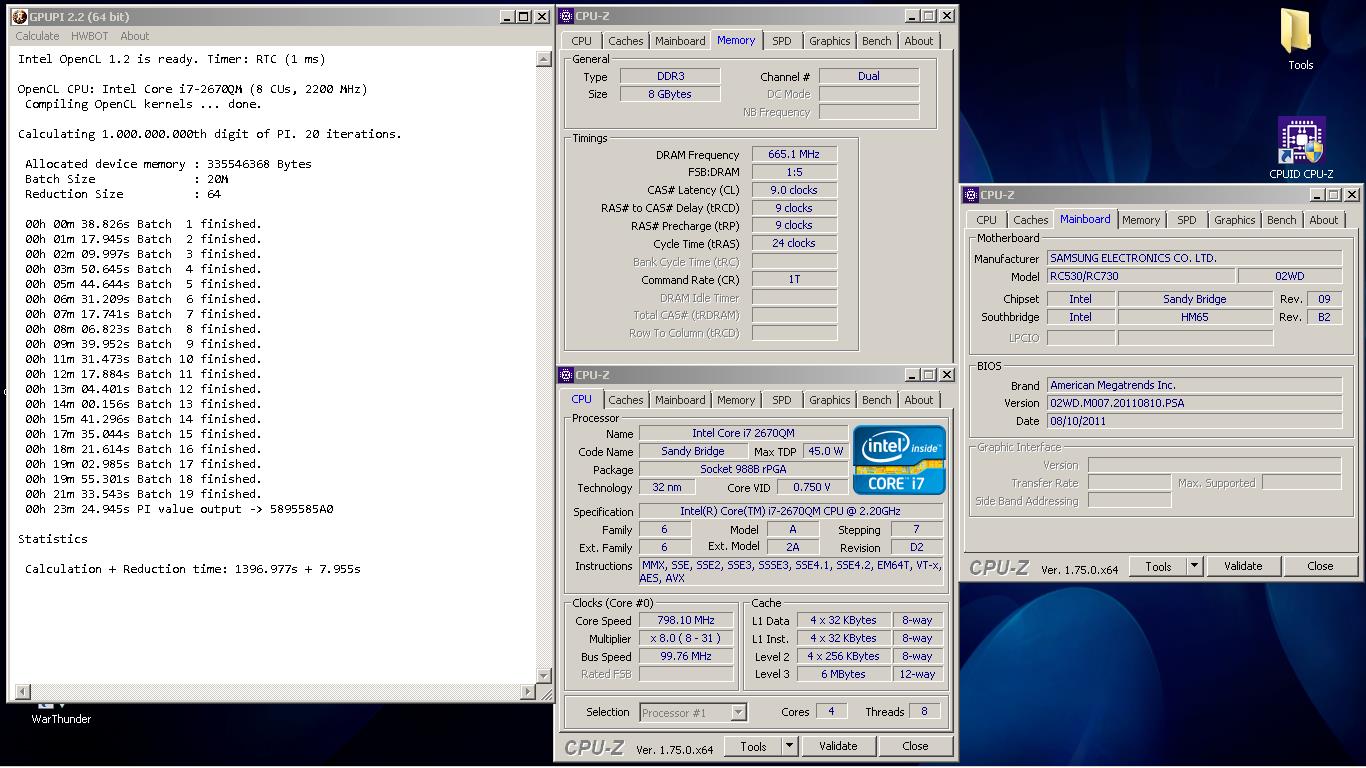
Task: Click Close button in Mainboard window
Action: (x=1320, y=566)
